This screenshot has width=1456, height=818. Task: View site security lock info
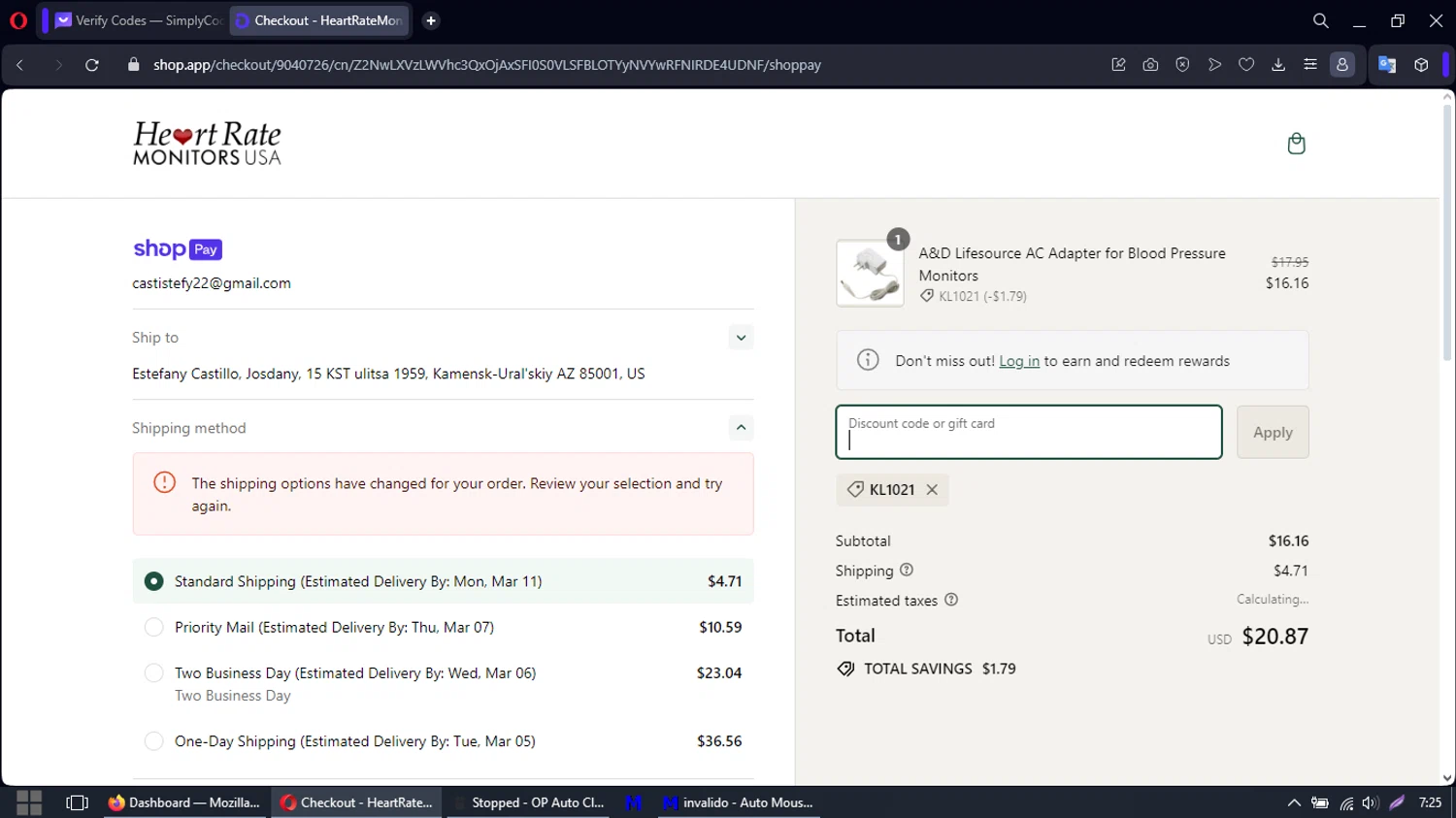pos(134,65)
